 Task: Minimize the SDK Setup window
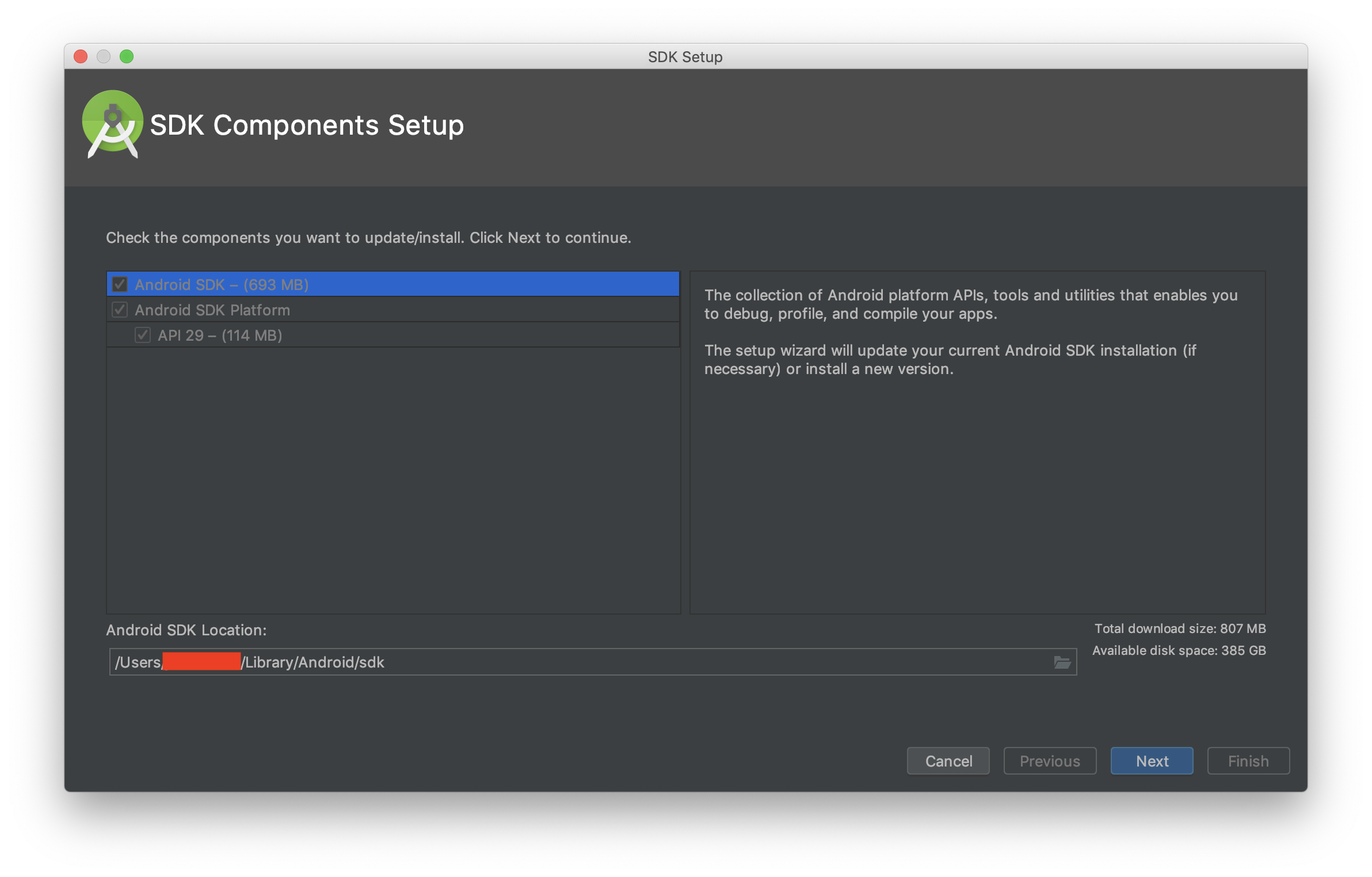click(104, 56)
